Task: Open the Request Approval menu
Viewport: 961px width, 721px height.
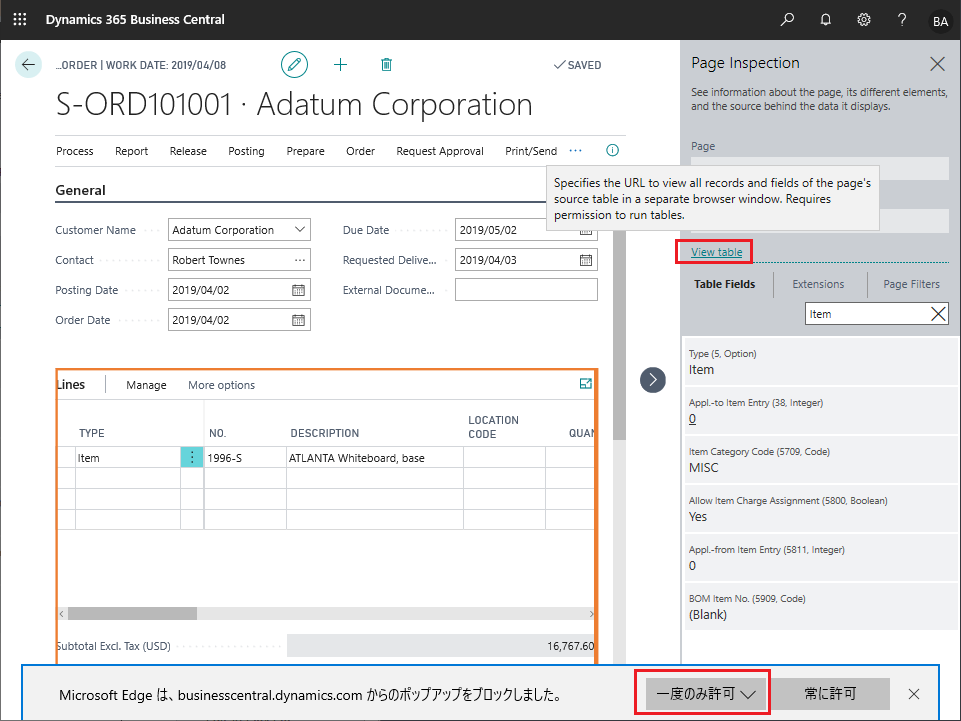Action: (x=440, y=151)
